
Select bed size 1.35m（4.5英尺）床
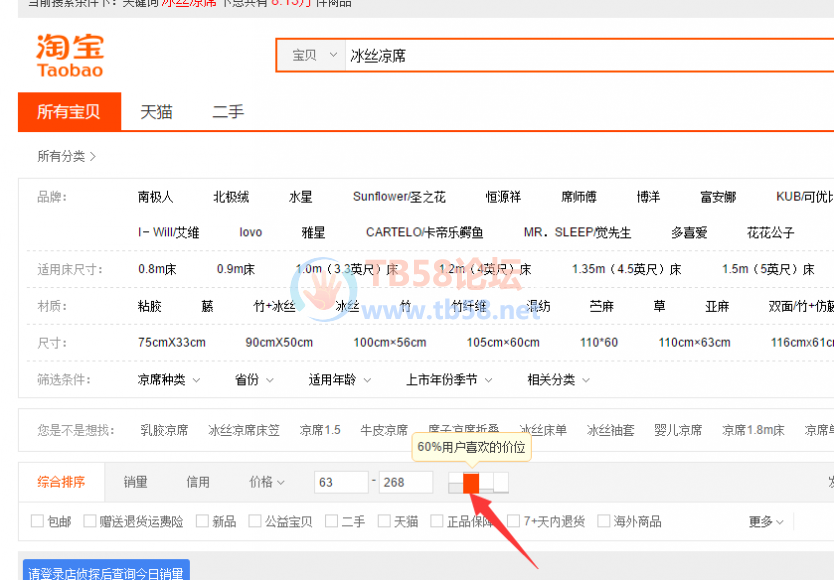click(x=627, y=269)
